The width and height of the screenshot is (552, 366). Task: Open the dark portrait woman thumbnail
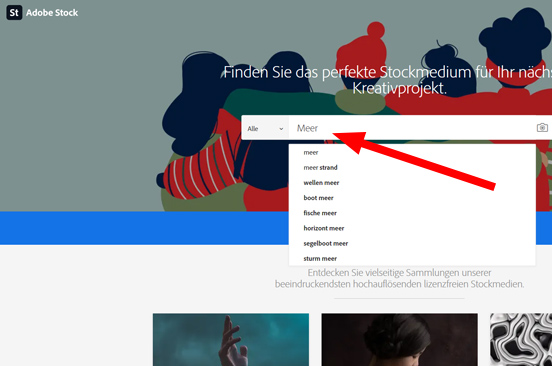tap(400, 340)
